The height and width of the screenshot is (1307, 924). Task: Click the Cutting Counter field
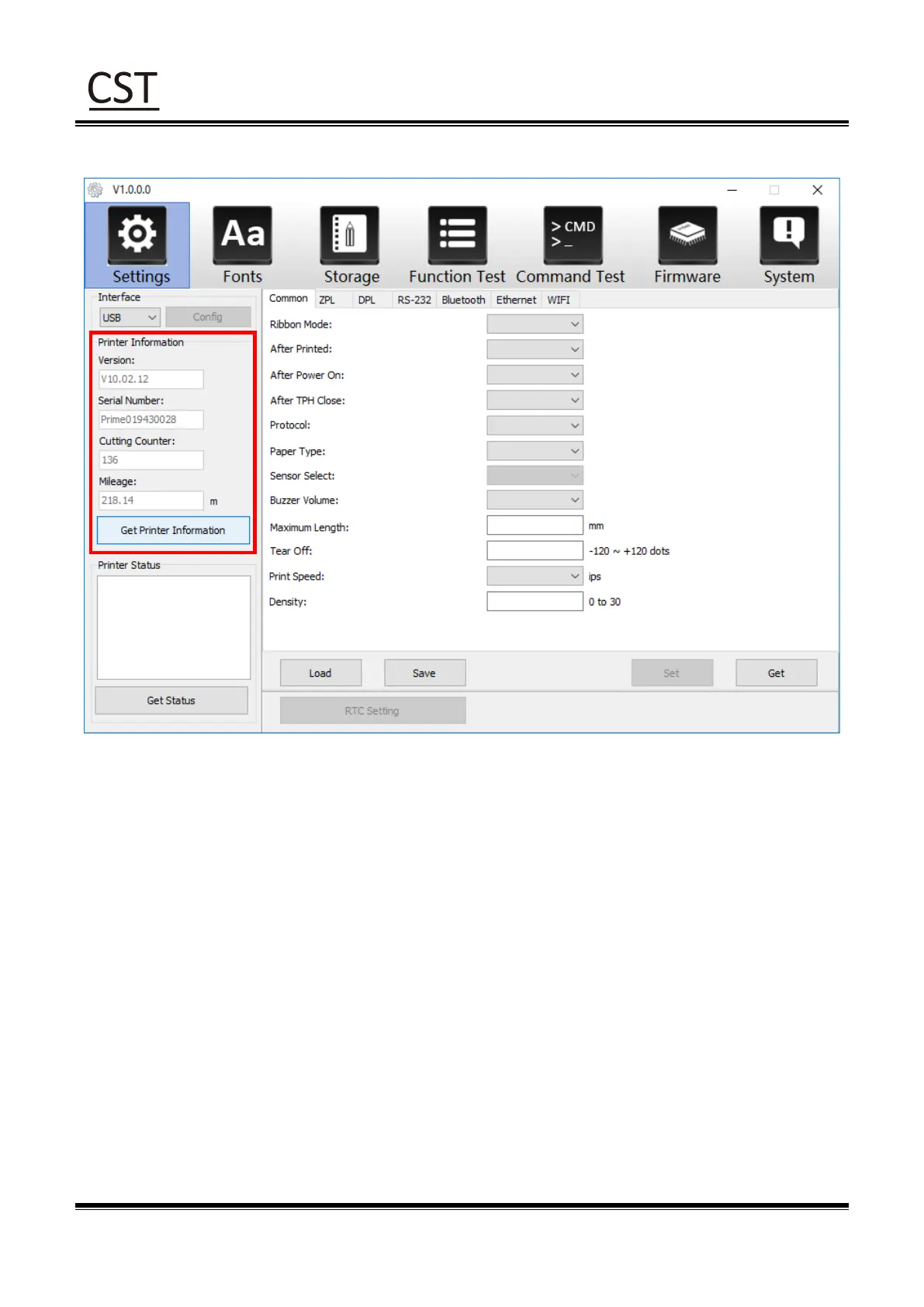click(x=151, y=459)
